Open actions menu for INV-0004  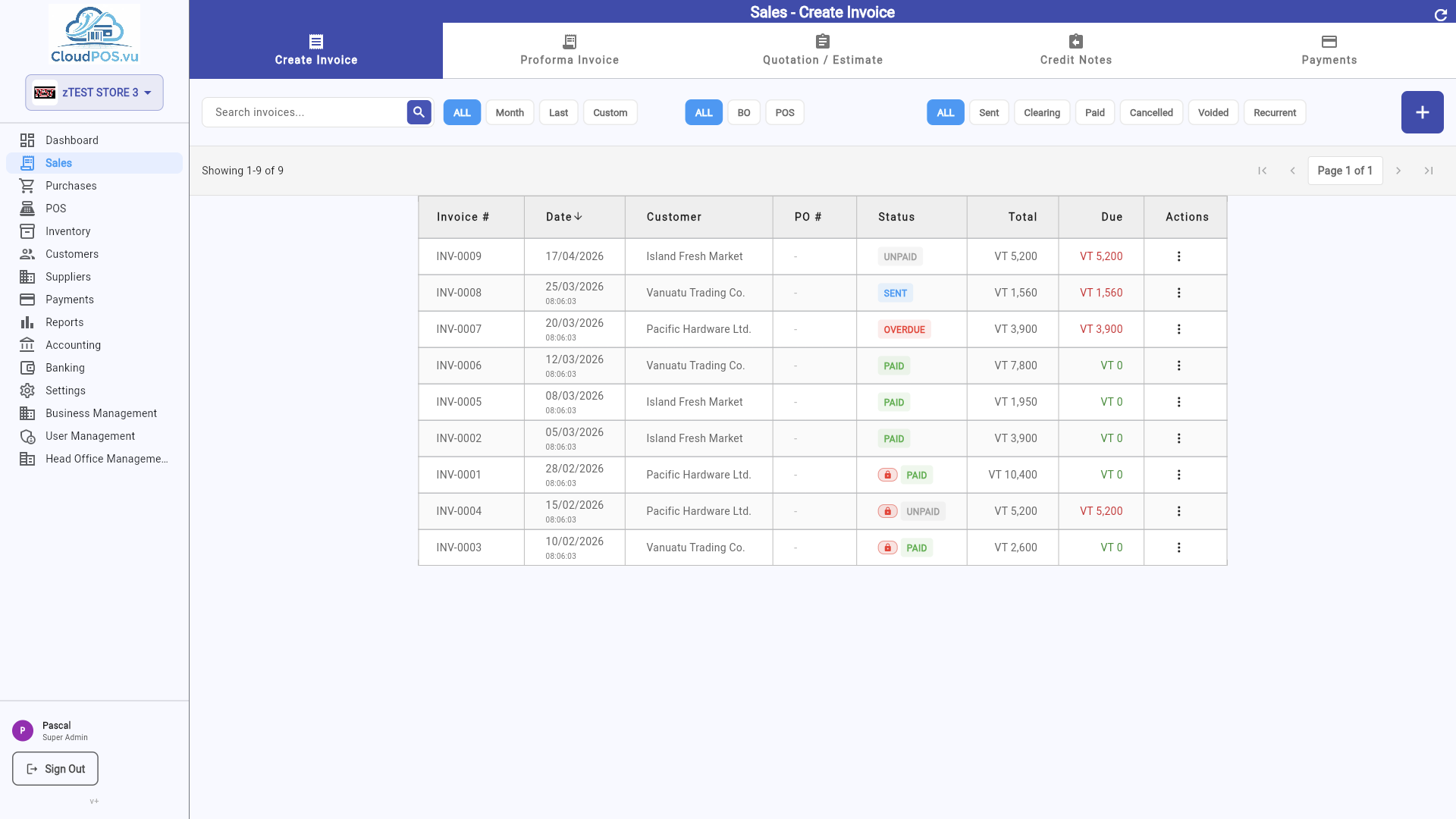click(x=1179, y=511)
